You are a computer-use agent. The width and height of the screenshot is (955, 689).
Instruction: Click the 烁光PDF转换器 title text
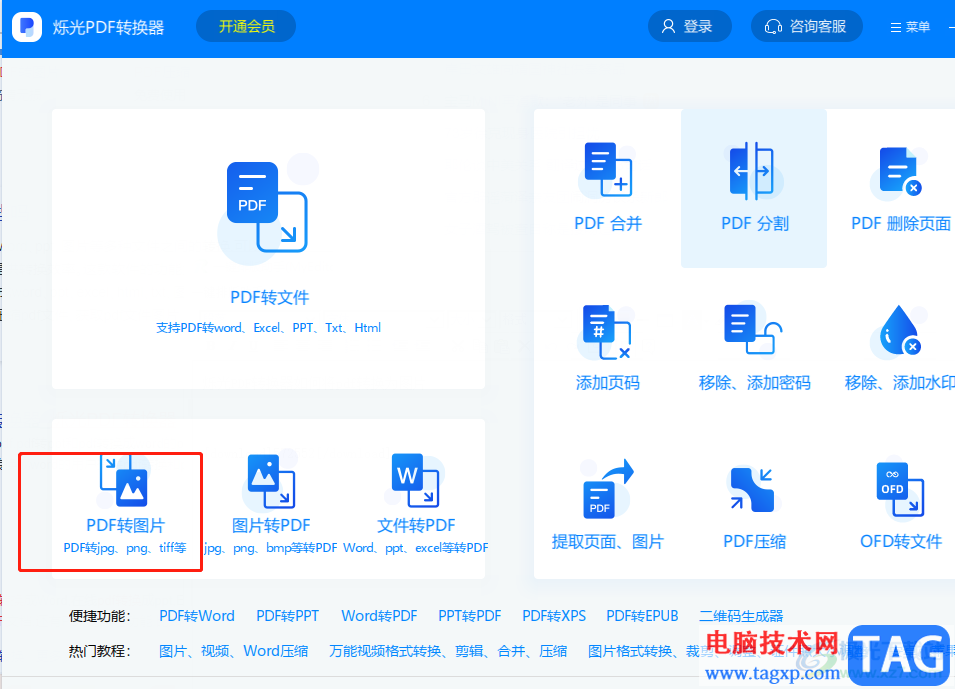point(108,27)
